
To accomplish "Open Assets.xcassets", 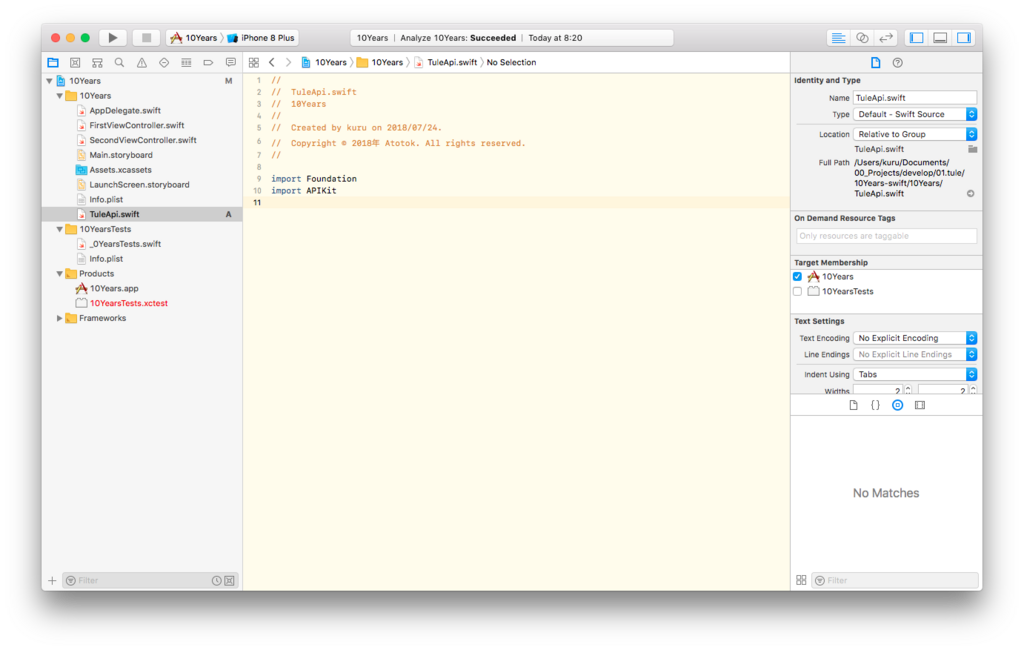I will 120,170.
